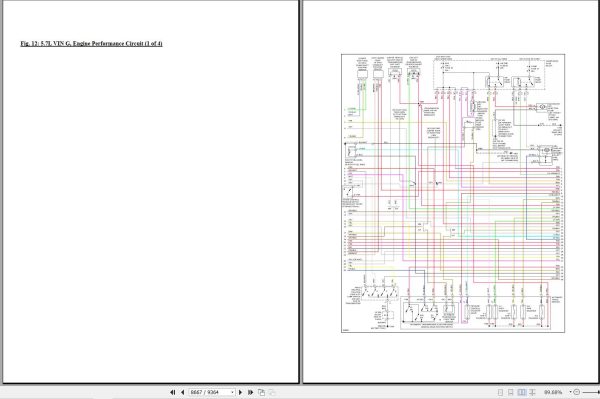The height and width of the screenshot is (399, 600).
Task: Click the 89.68% zoom value
Action: point(553,392)
